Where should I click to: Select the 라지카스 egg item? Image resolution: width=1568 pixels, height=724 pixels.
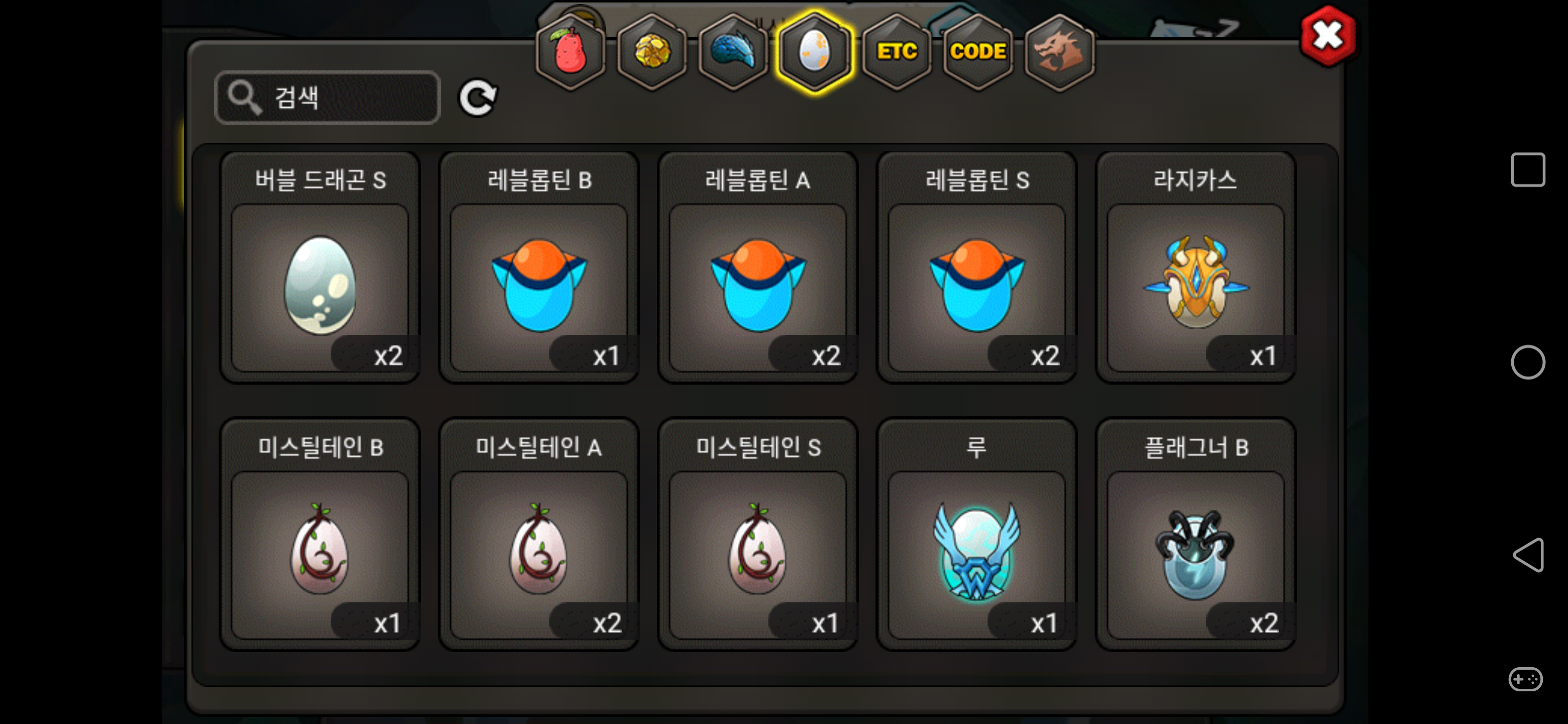point(1196,267)
